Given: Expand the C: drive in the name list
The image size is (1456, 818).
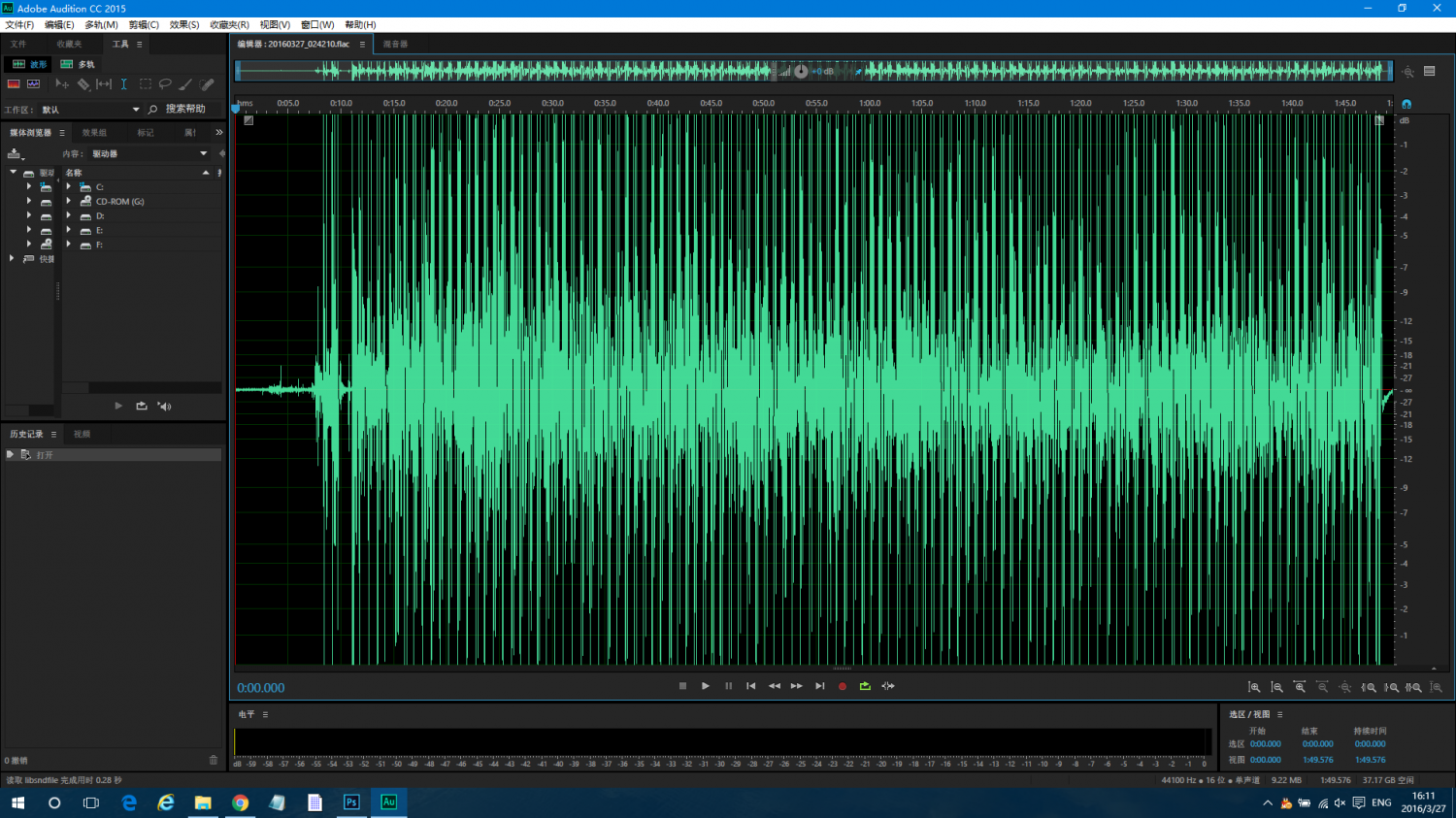Looking at the screenshot, I should 69,187.
